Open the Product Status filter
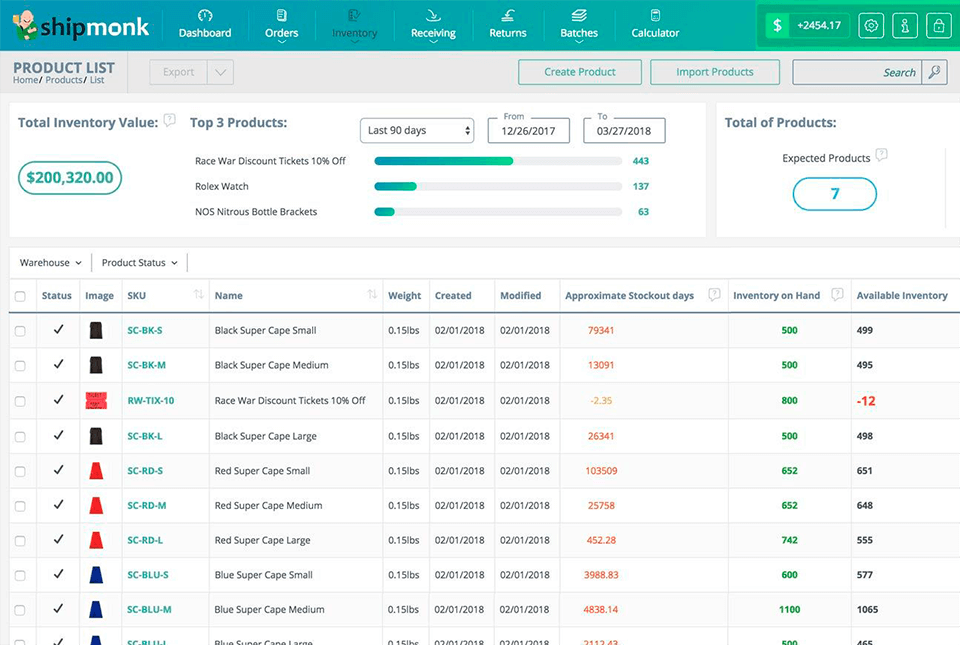The width and height of the screenshot is (960, 645). pyautogui.click(x=139, y=262)
